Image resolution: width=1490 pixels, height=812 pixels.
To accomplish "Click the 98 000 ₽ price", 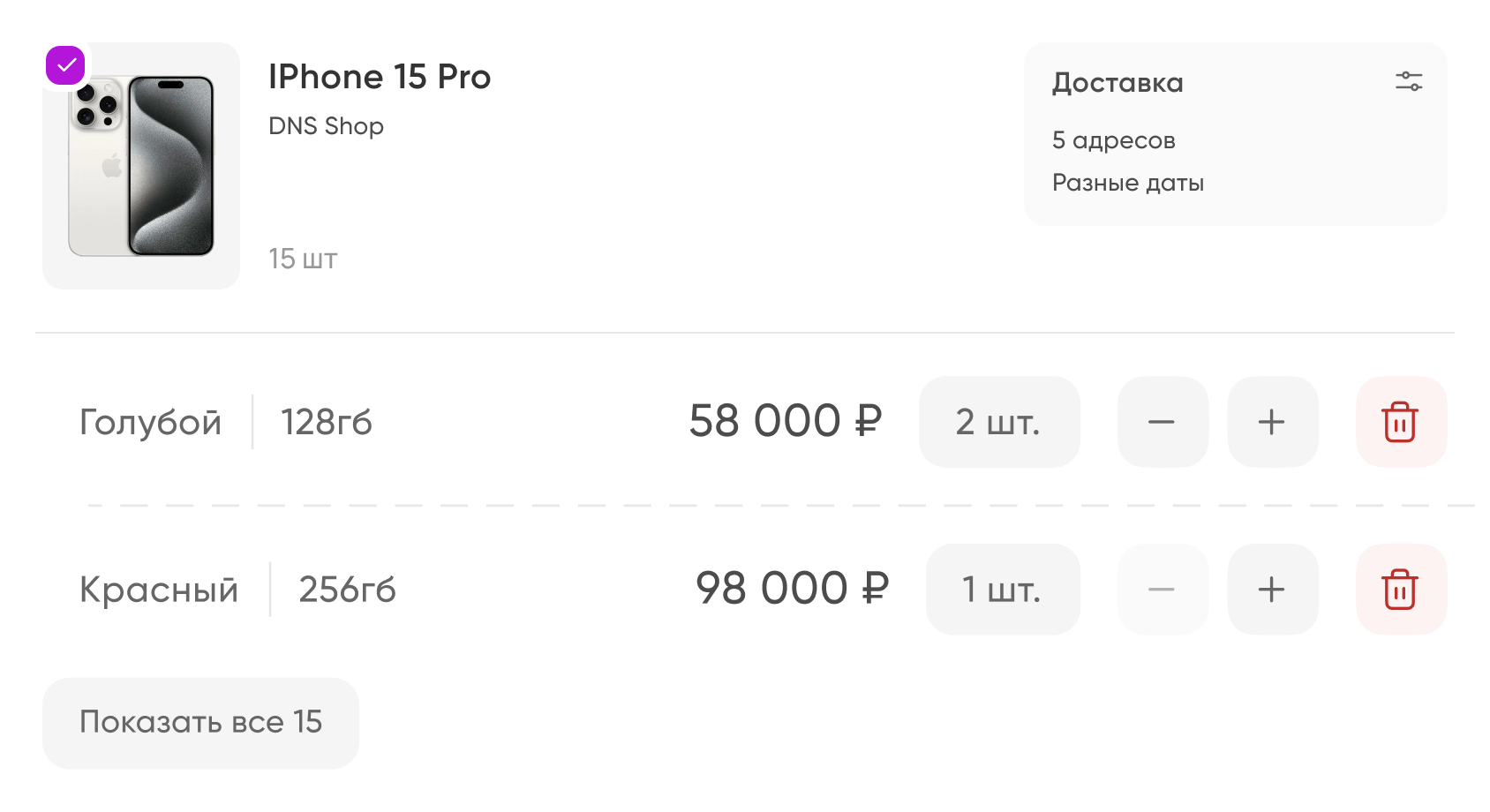I will click(793, 589).
